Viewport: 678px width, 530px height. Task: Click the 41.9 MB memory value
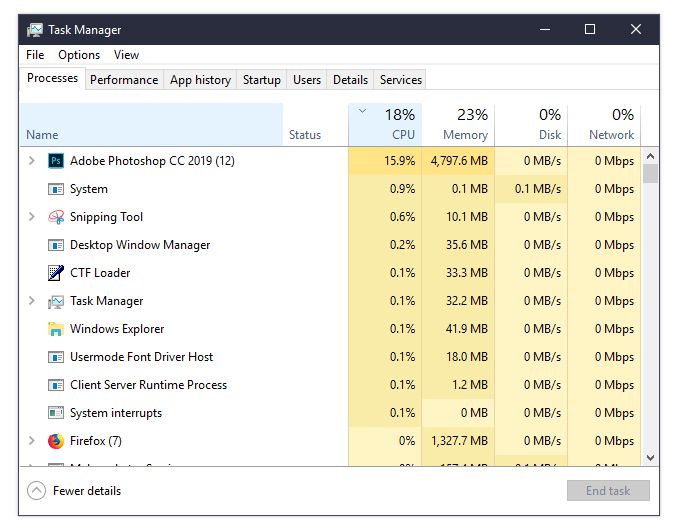coord(467,329)
